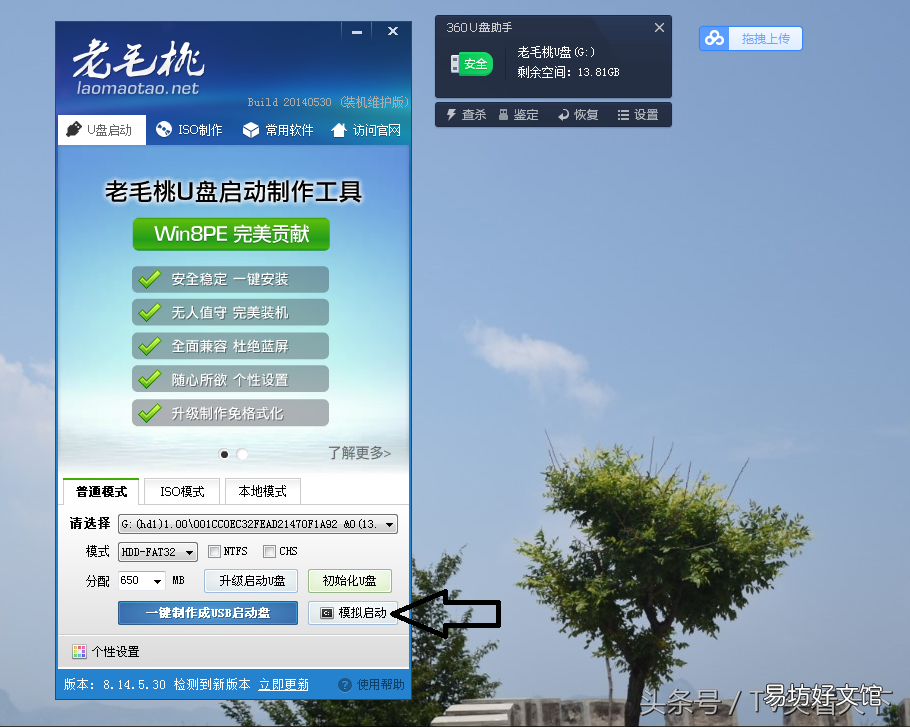The width and height of the screenshot is (910, 727).
Task: Click the 全面兼容 杜绝蓝屏 feature item
Action: [x=230, y=346]
